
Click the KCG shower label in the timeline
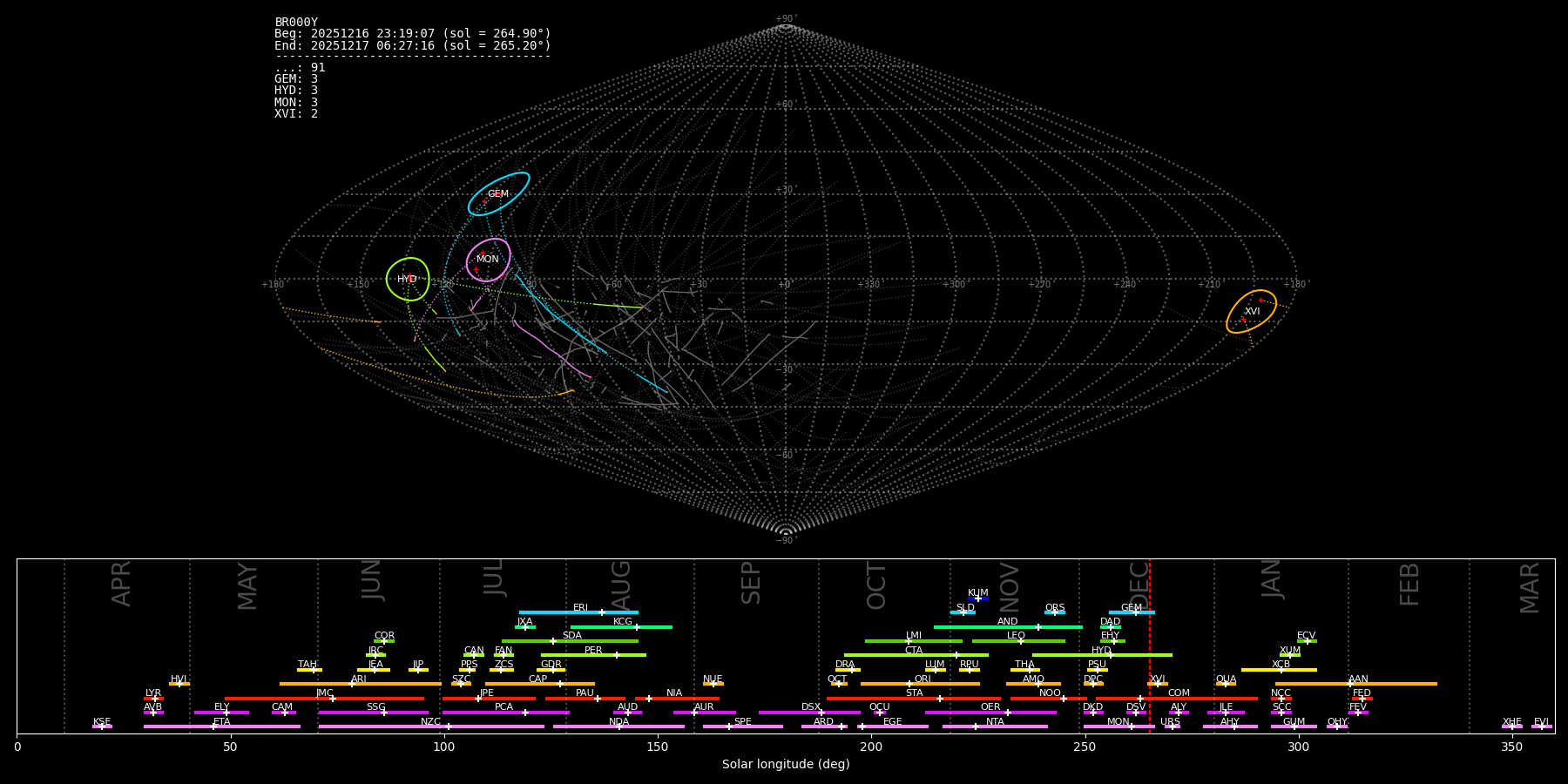[x=623, y=622]
